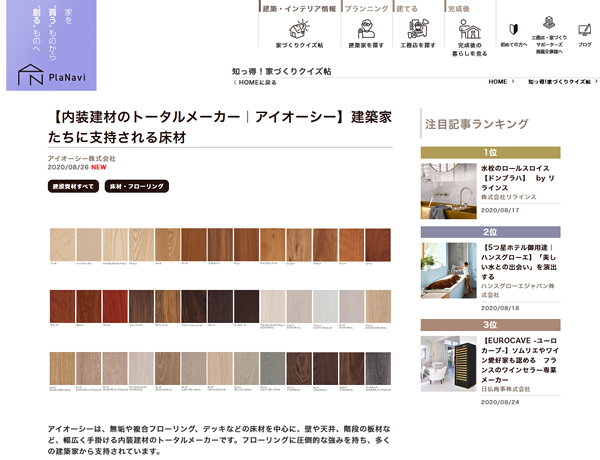
Task: Click the 知っ得!家づくりクイズ帖 section title
Action: [281, 71]
